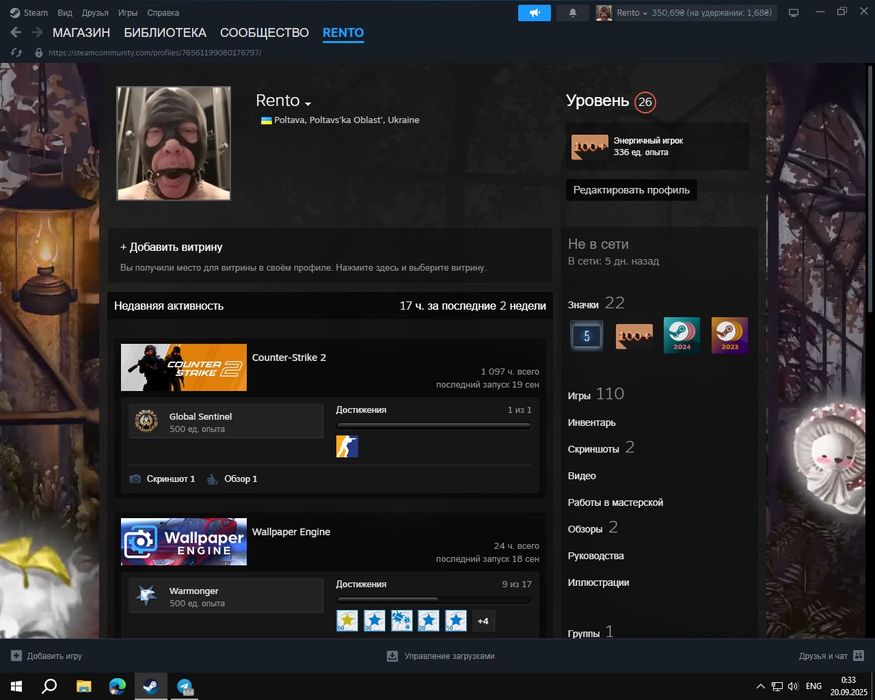875x700 pixels.
Task: Open the Видео link
Action: pyautogui.click(x=581, y=476)
